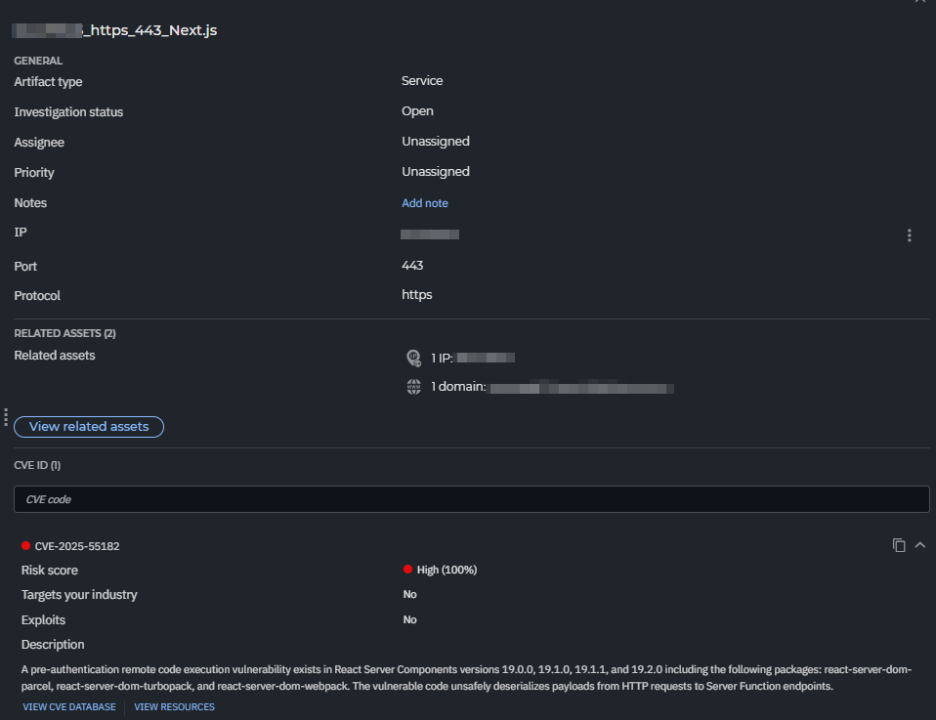Open VIEW RESOURCES
936x720 pixels.
tap(174, 706)
